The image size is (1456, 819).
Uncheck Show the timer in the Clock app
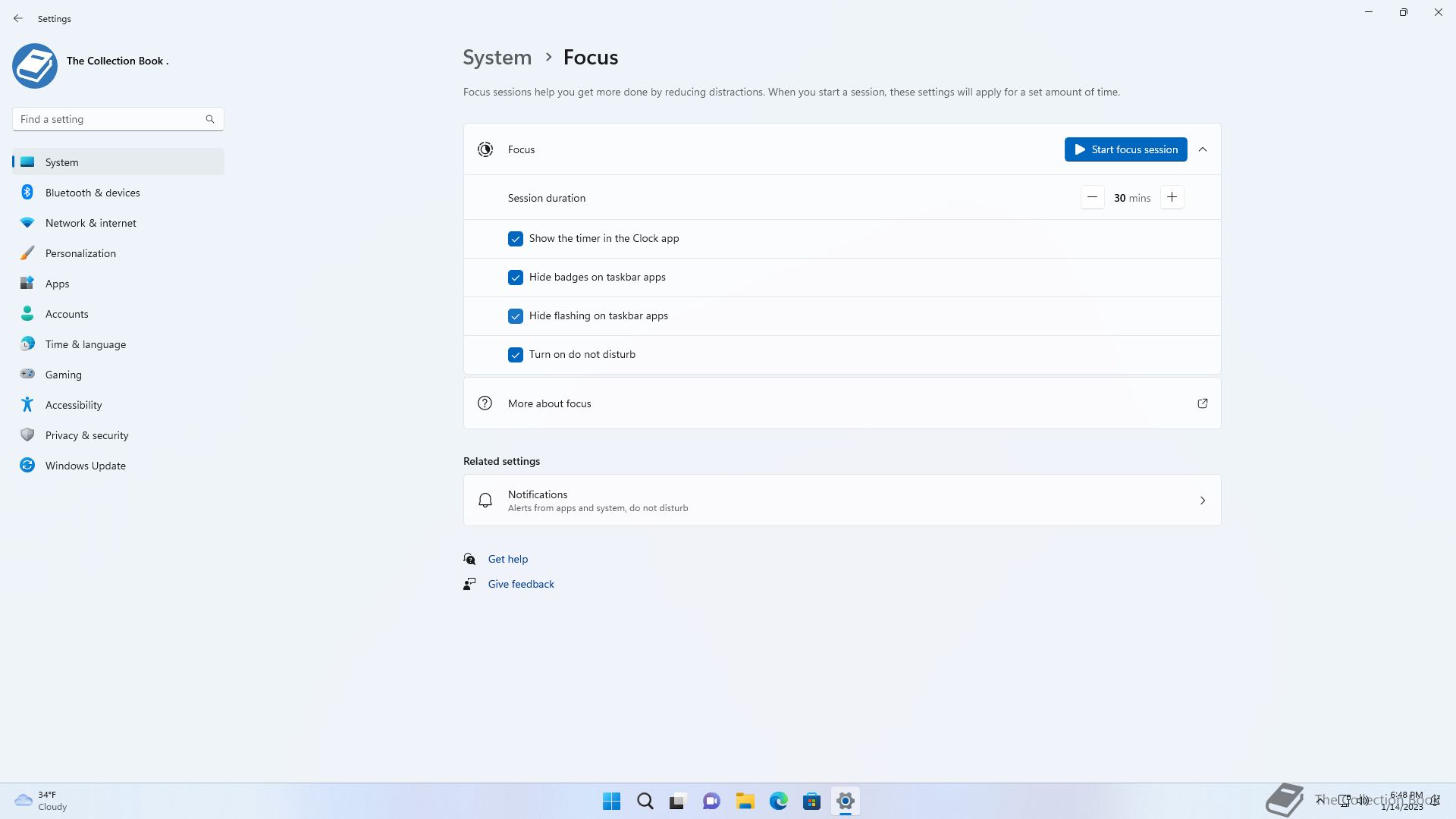(516, 239)
